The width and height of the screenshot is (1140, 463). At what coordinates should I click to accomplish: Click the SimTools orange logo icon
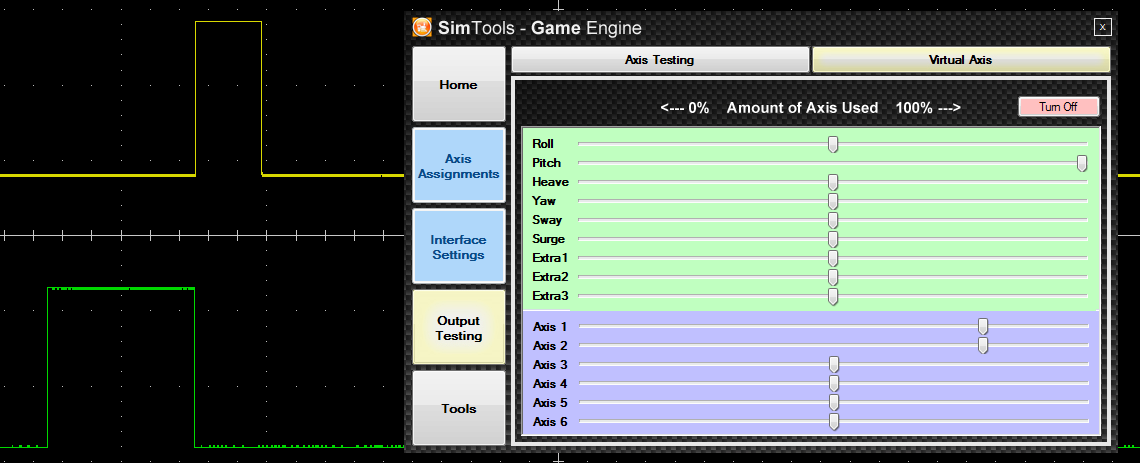coord(422,28)
